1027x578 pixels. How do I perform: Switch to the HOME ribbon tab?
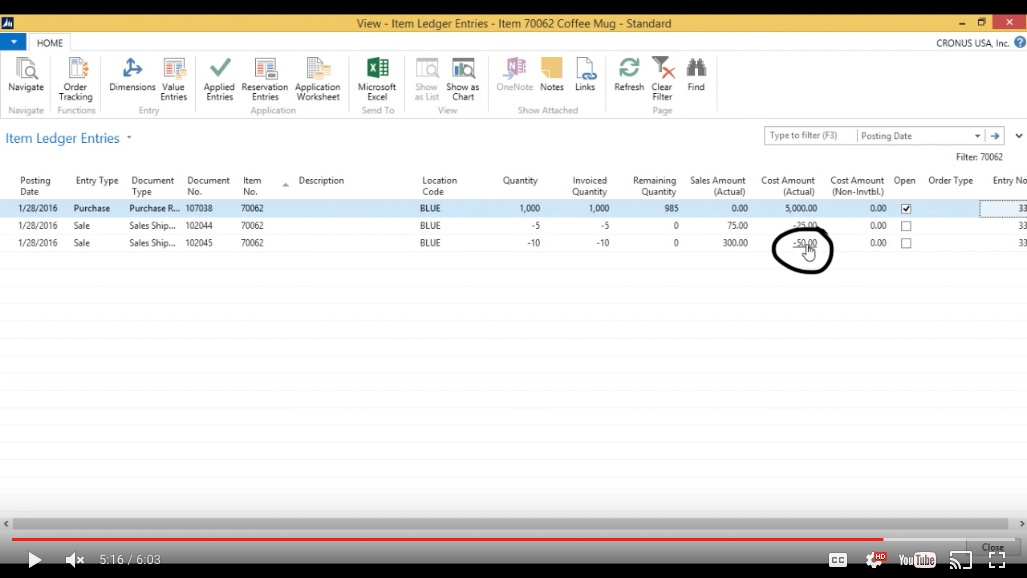click(50, 43)
